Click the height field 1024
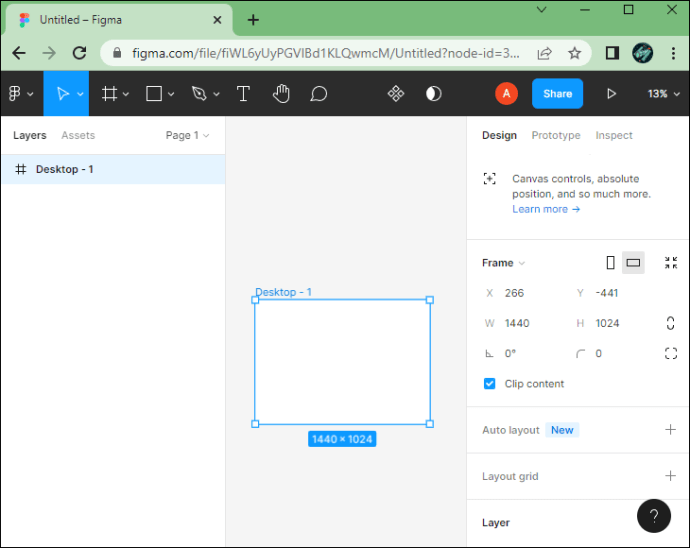 (x=607, y=323)
